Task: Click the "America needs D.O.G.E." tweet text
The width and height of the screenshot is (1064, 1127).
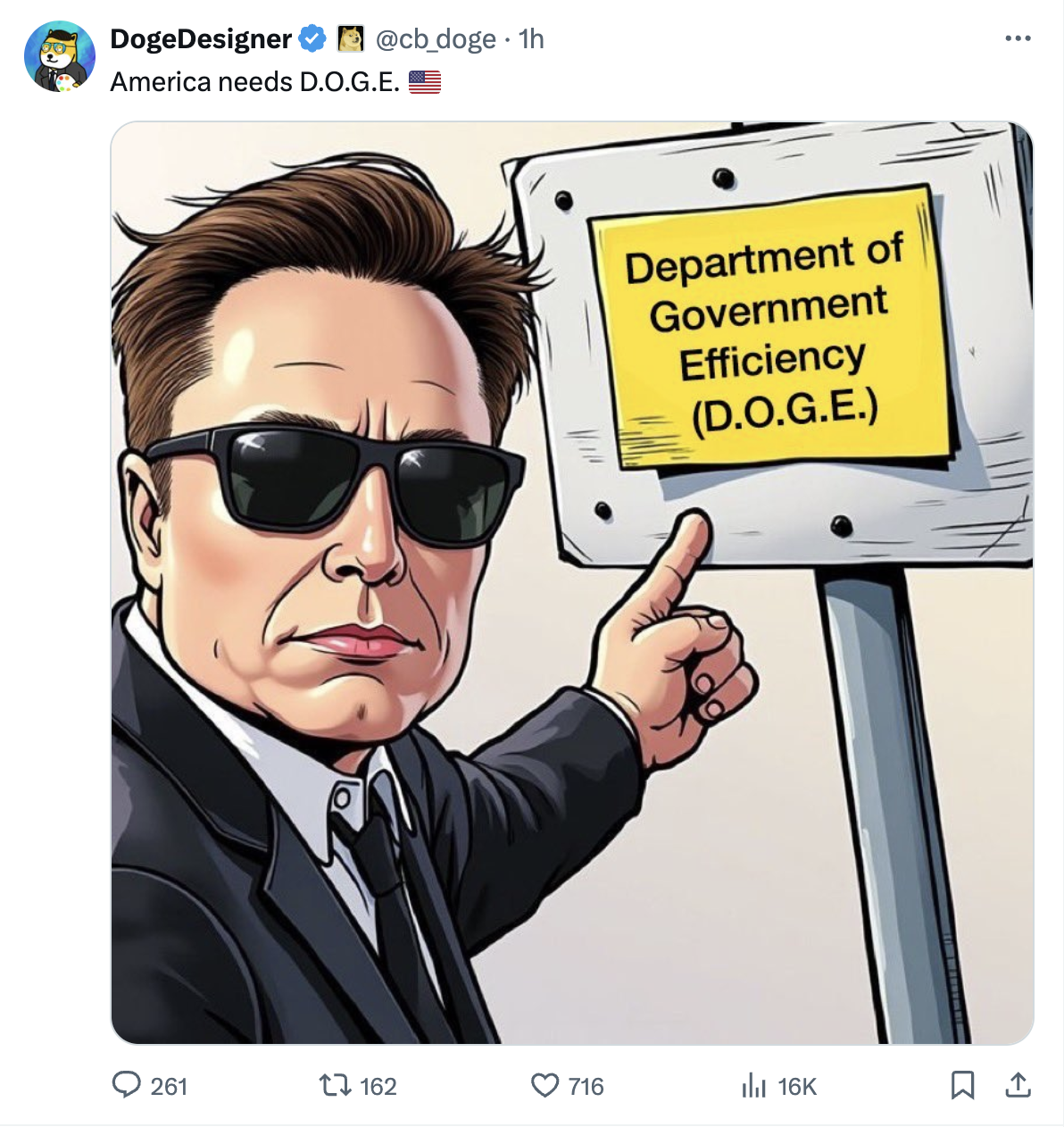Action: [x=254, y=82]
